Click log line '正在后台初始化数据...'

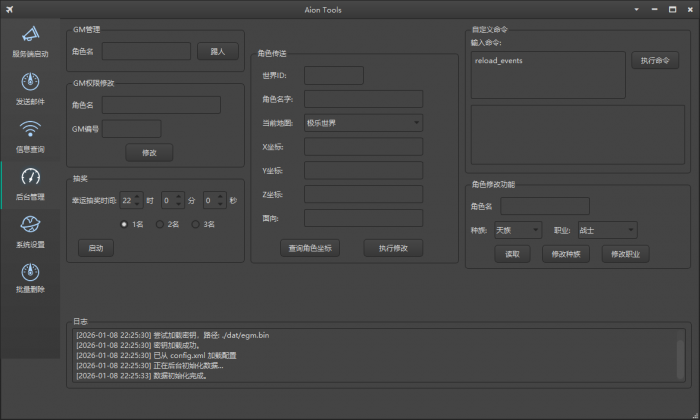tap(150, 366)
